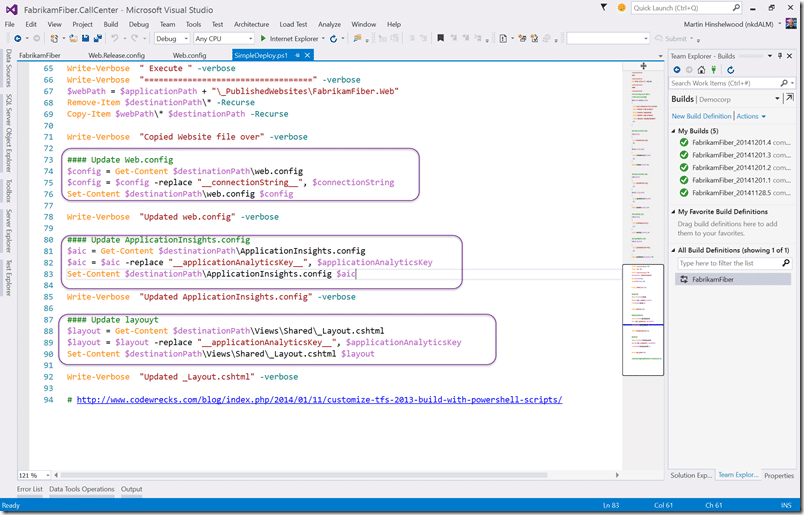The image size is (804, 515).
Task: Click the Open File toolbar icon
Action: [x=73, y=38]
